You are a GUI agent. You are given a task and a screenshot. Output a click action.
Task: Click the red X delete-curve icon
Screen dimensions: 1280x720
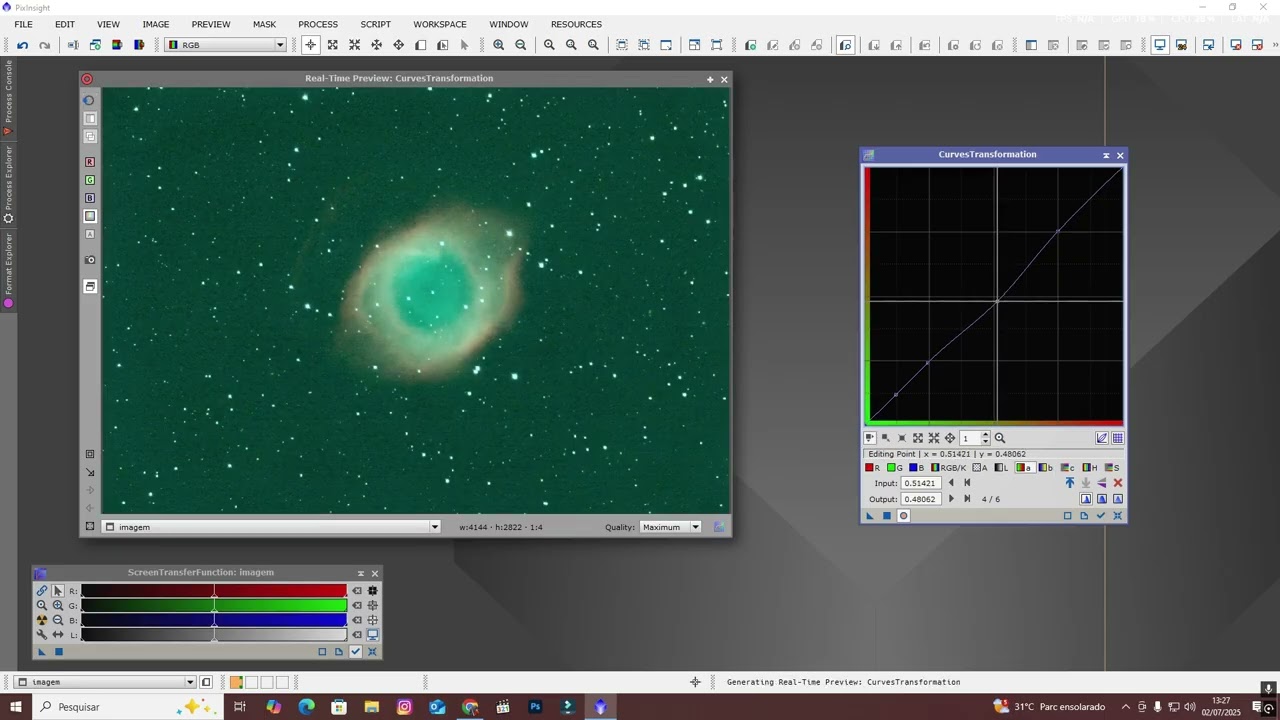pos(1118,483)
